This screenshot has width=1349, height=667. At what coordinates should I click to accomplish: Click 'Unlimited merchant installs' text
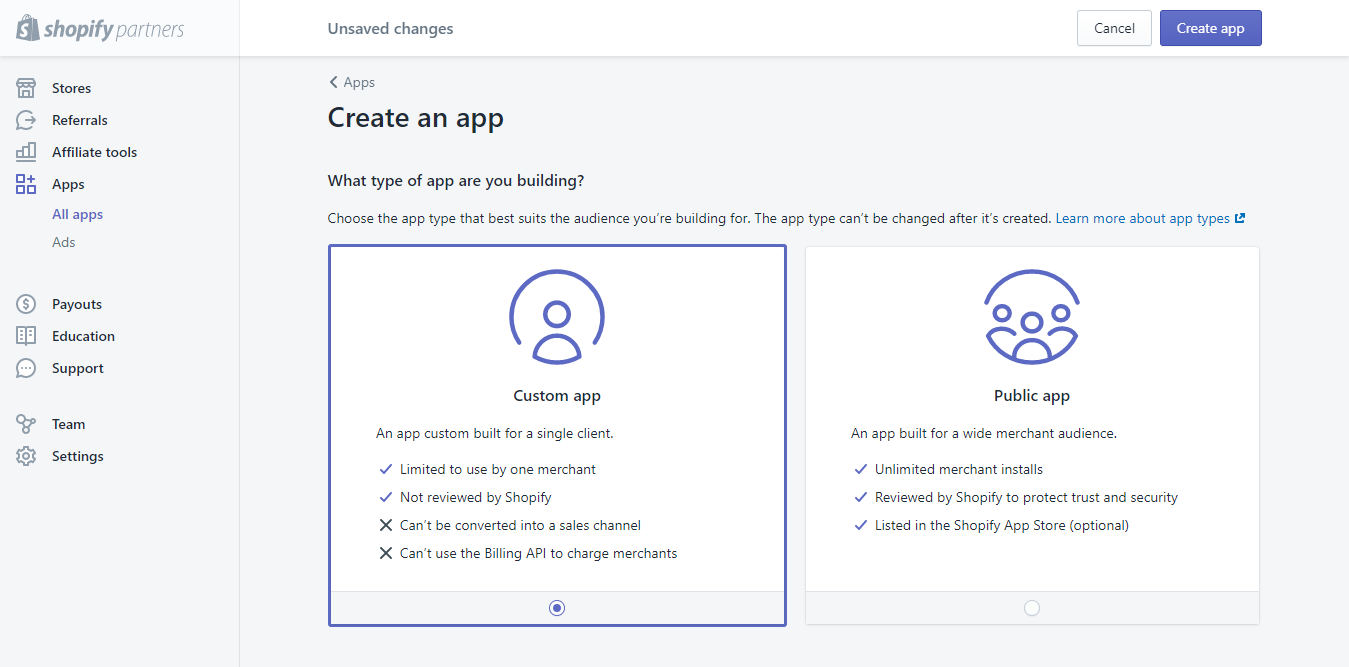tap(959, 469)
